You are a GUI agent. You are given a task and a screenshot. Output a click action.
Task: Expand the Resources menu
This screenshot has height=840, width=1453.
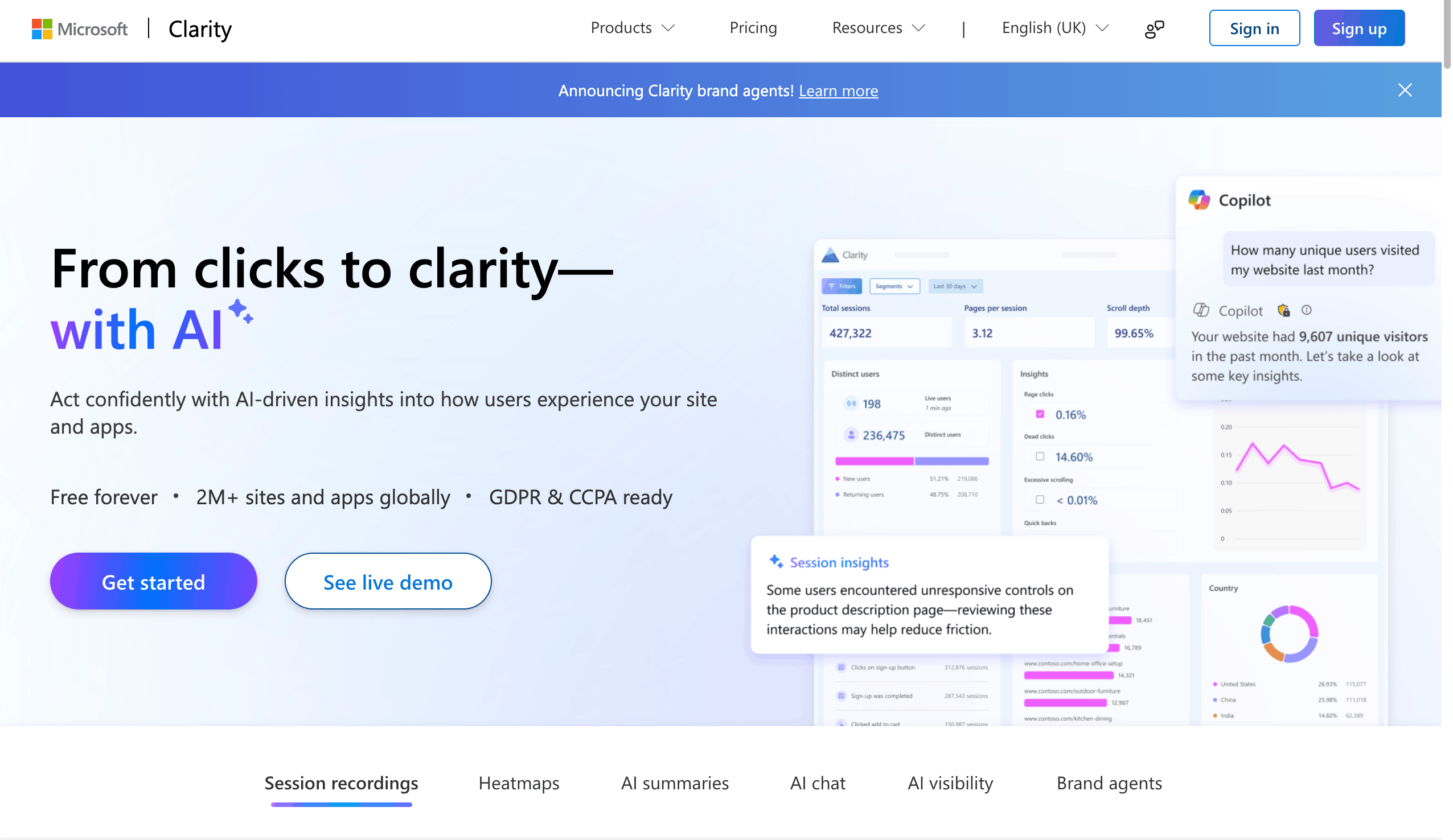point(878,28)
